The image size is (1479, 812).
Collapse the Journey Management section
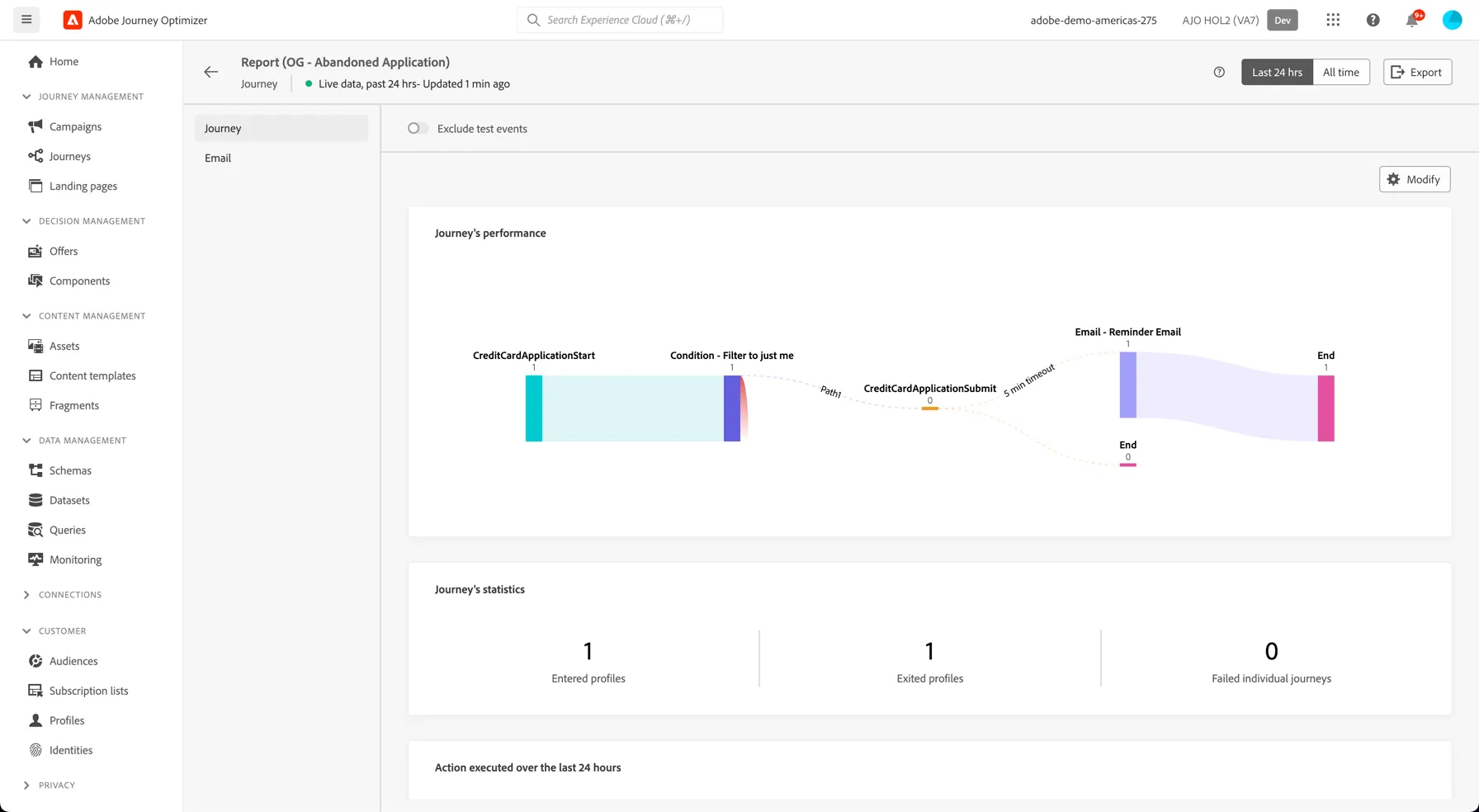tap(26, 97)
